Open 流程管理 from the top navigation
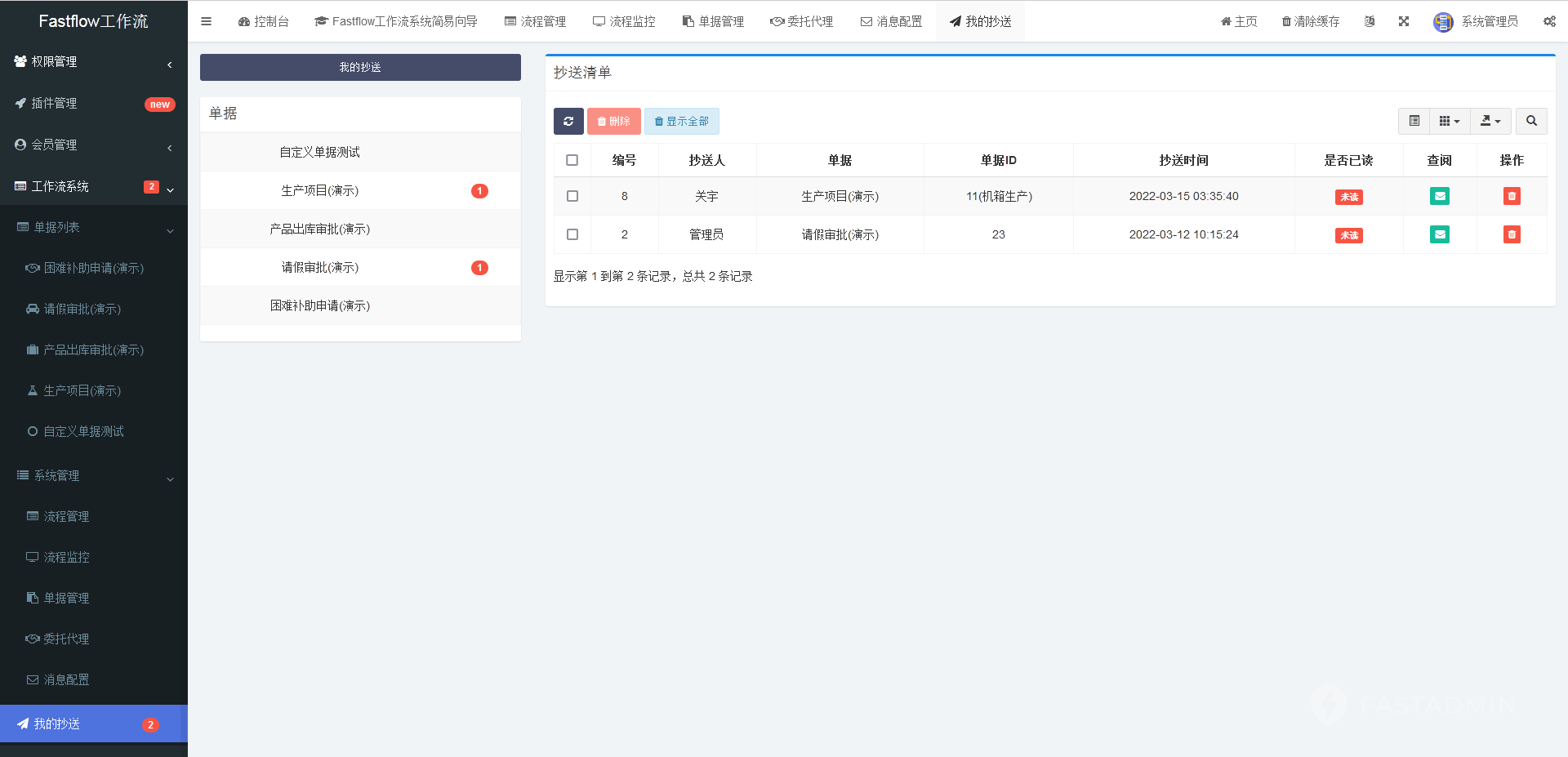1568x757 pixels. click(535, 21)
